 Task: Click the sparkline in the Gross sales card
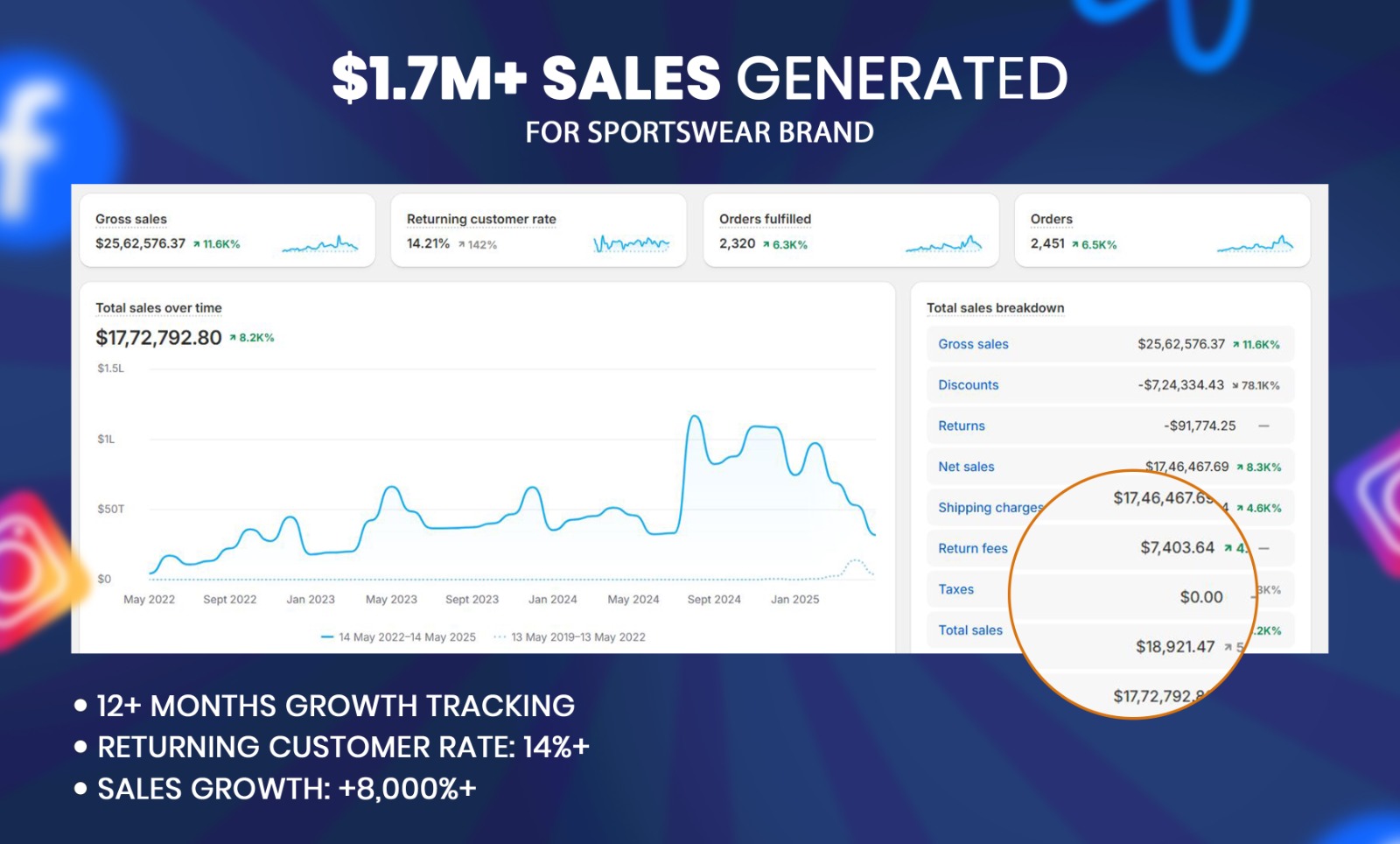[x=320, y=243]
